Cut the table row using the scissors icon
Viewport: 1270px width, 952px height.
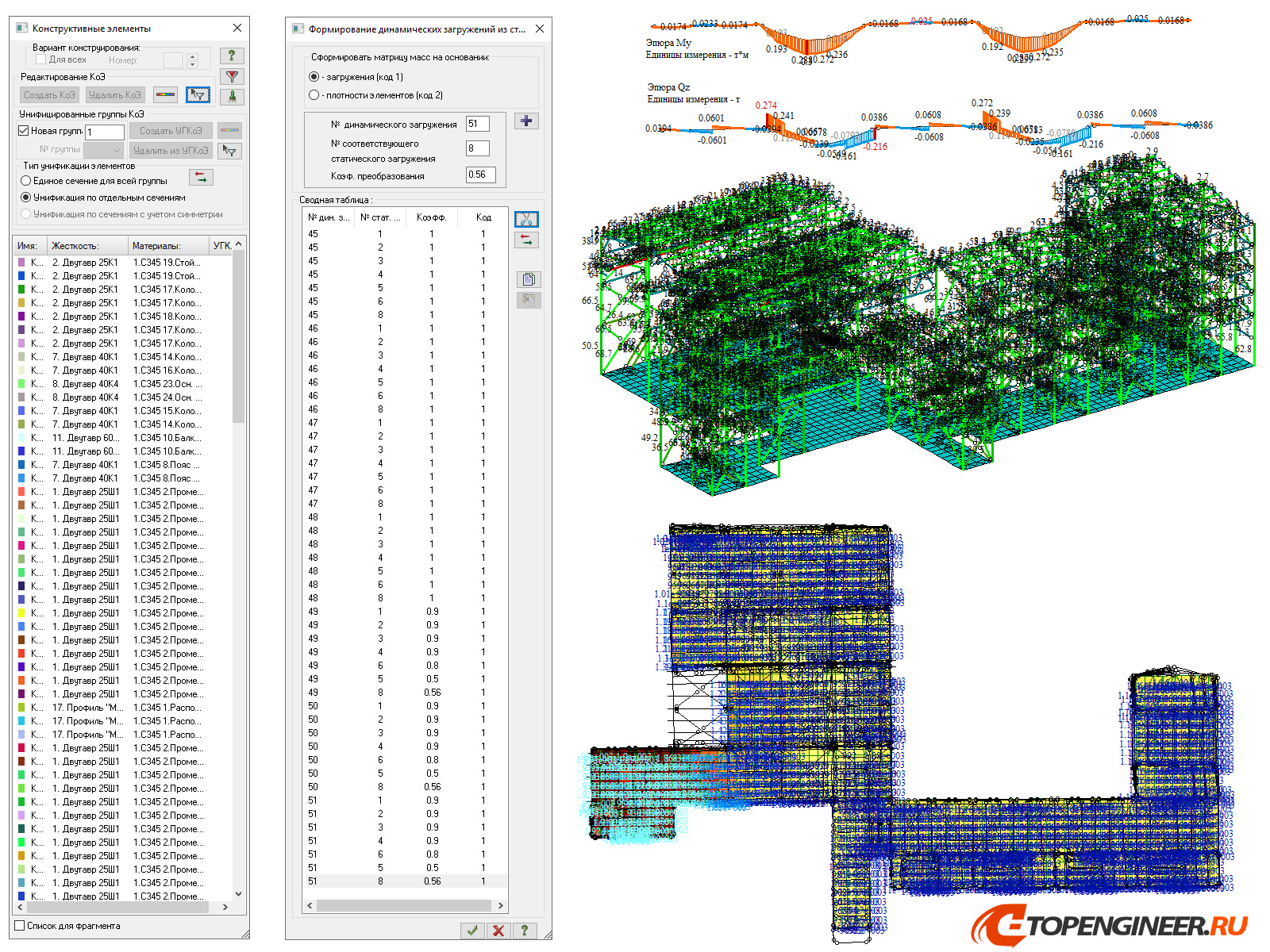click(x=527, y=221)
